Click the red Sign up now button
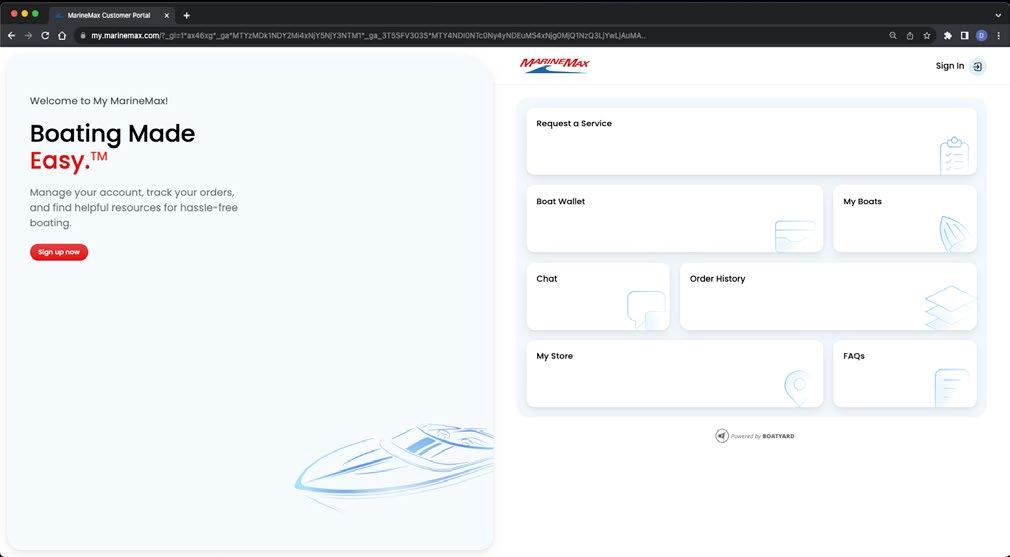This screenshot has width=1010, height=557. (59, 252)
